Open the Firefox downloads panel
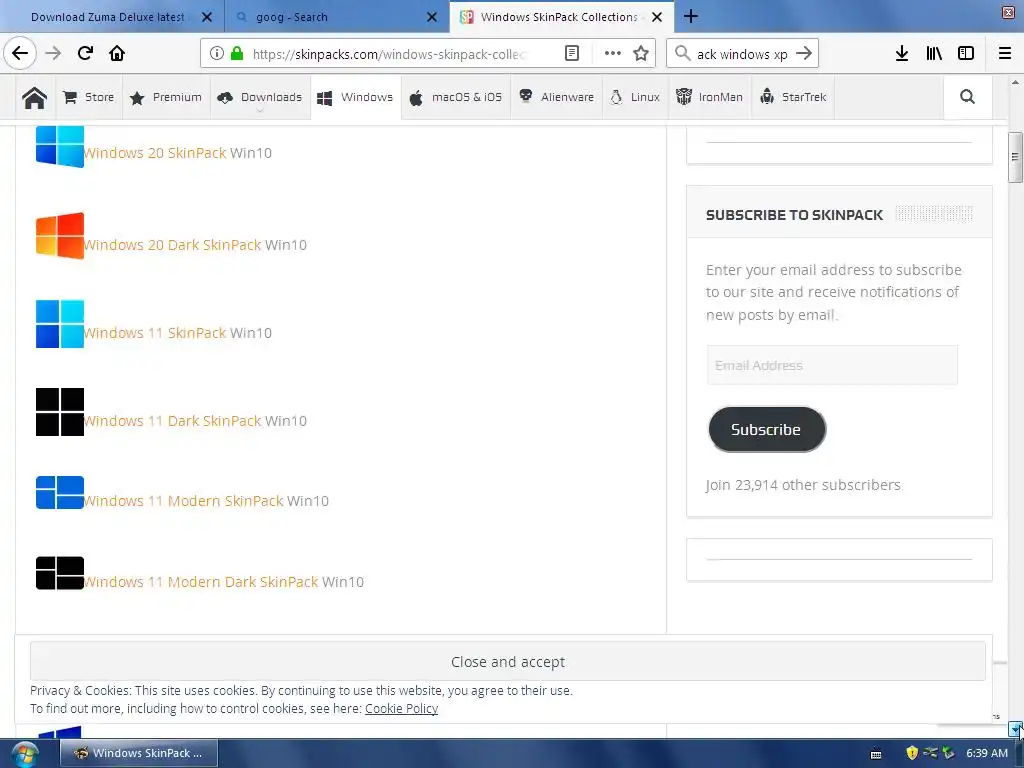 (902, 54)
